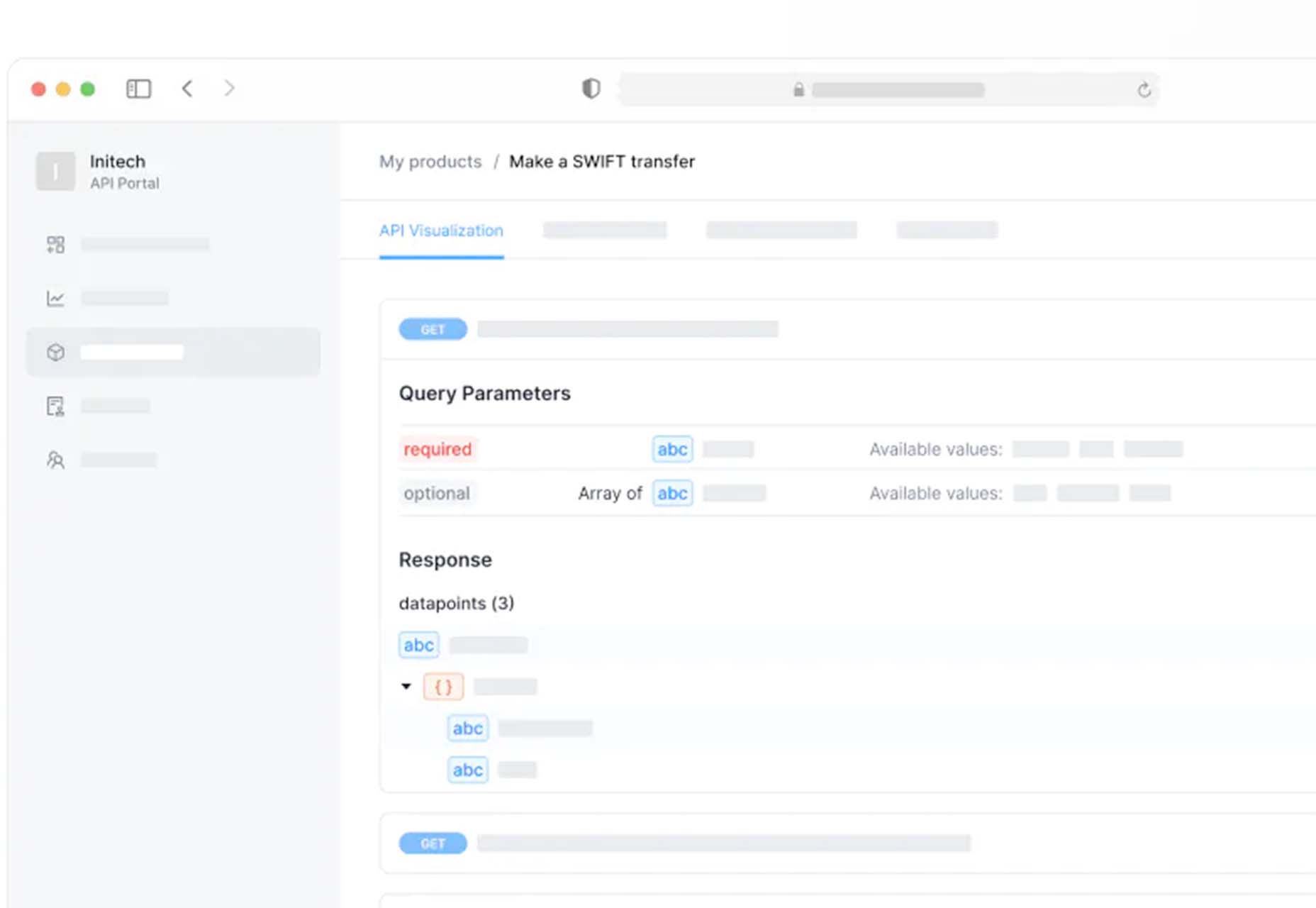Reload the page with the refresh icon

tap(1144, 90)
